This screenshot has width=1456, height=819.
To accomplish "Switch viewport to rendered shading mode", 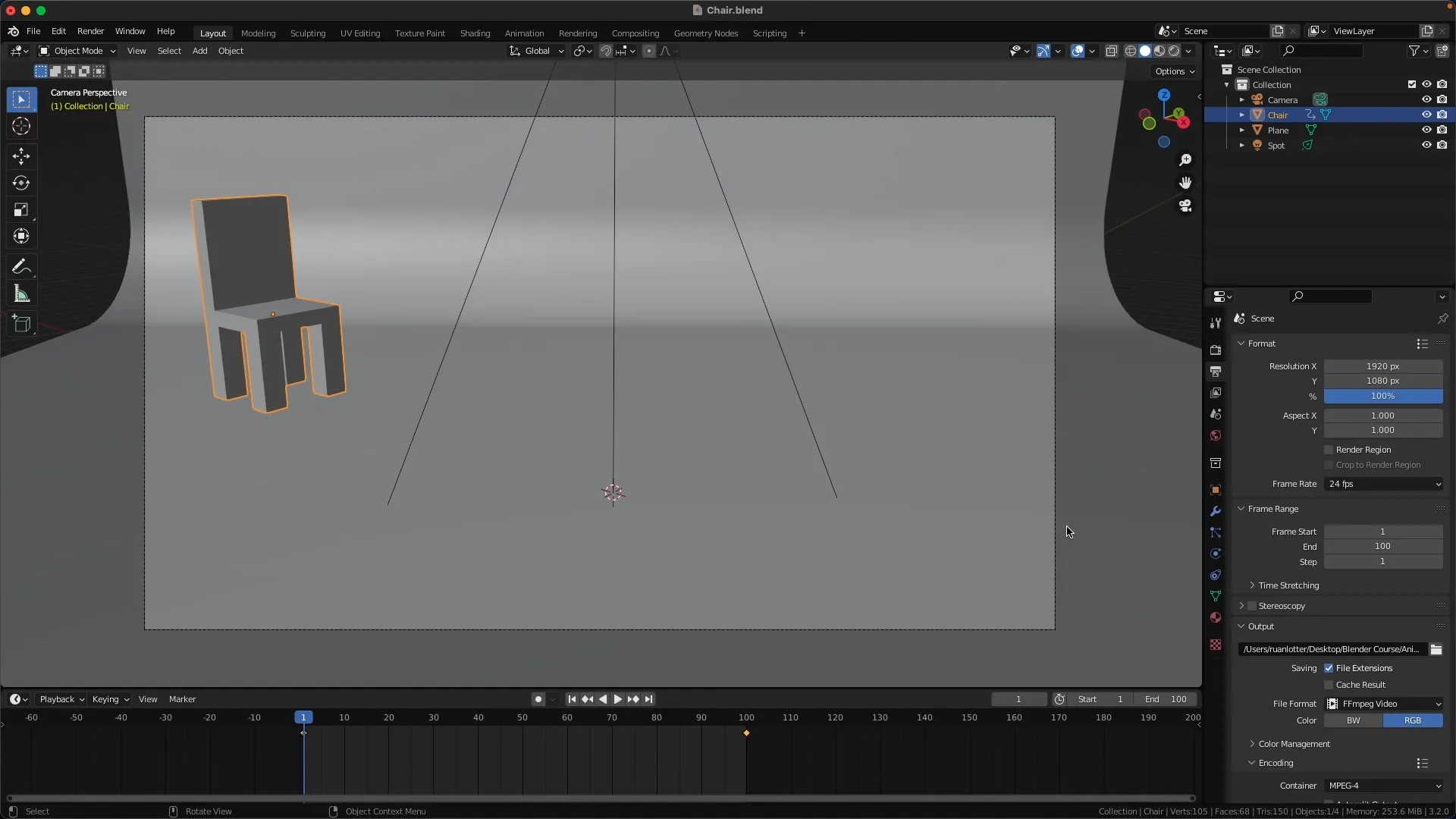I will click(x=1174, y=50).
